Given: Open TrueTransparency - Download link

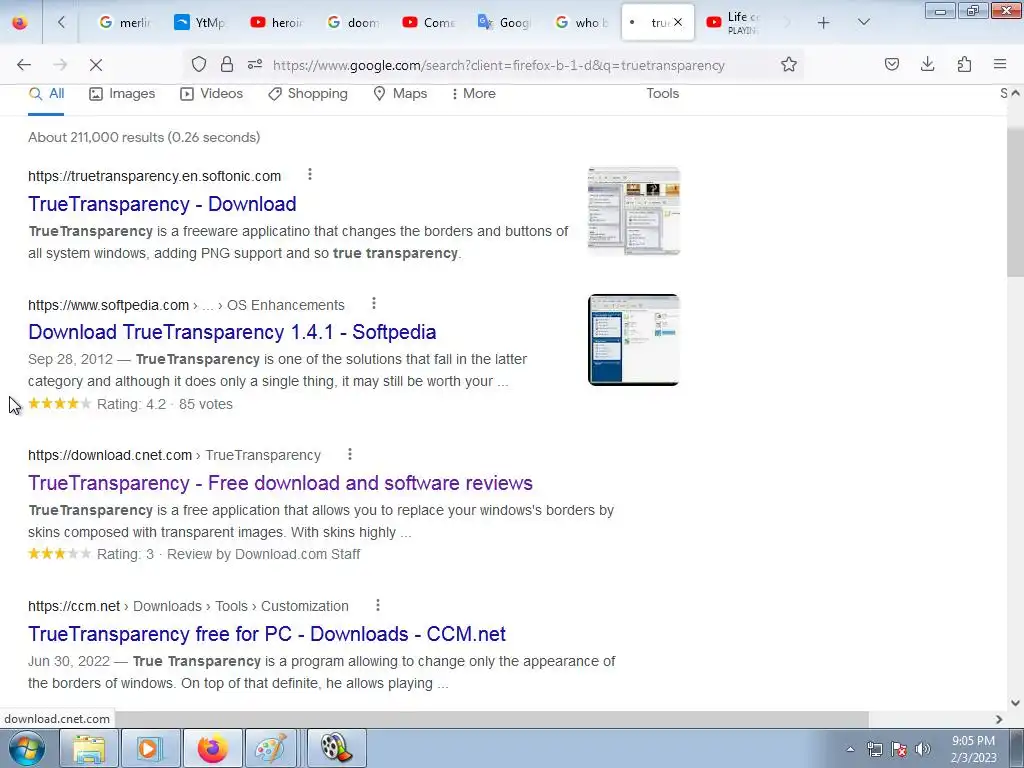Looking at the screenshot, I should (x=162, y=204).
